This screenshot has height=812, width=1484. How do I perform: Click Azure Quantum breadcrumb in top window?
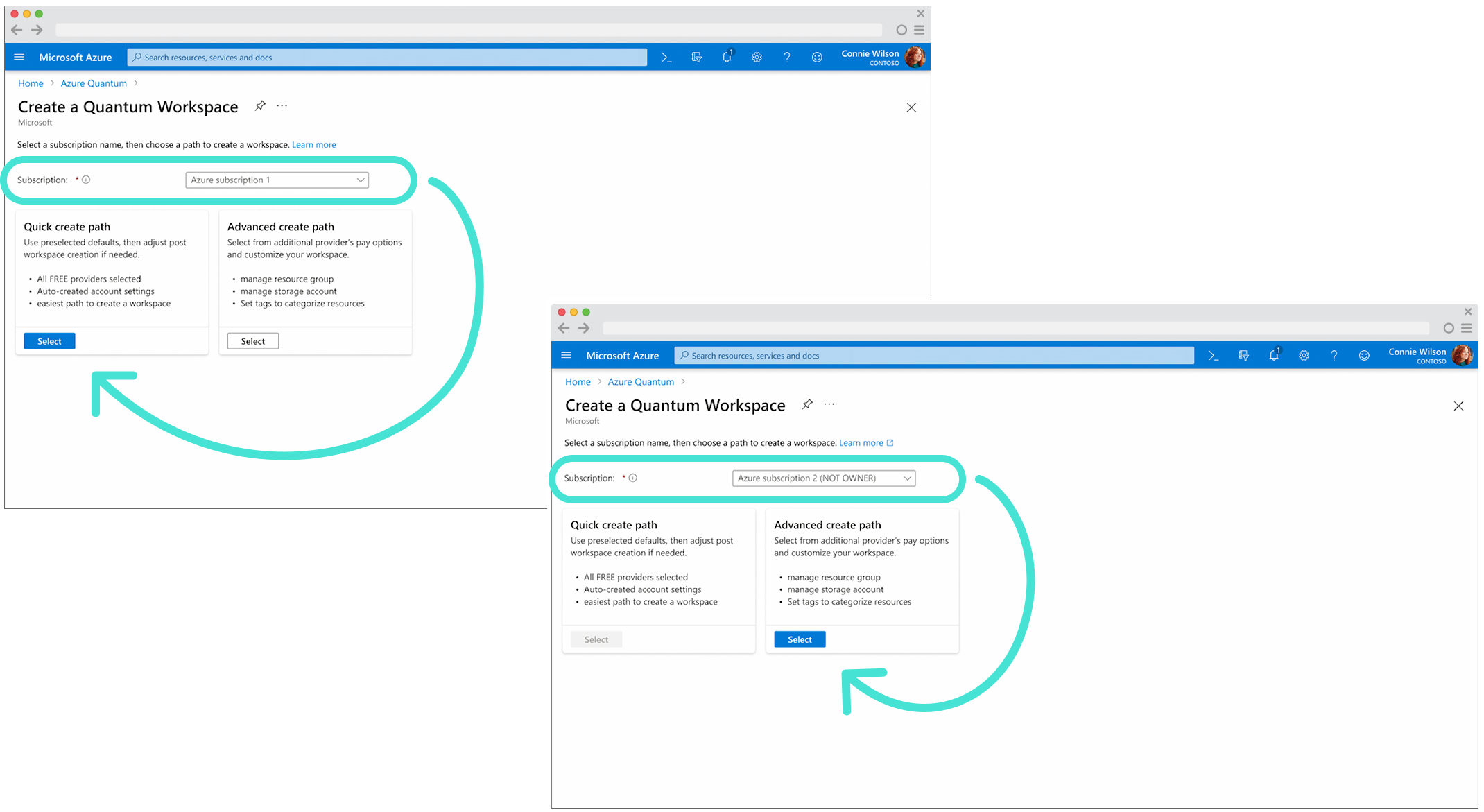coord(94,83)
